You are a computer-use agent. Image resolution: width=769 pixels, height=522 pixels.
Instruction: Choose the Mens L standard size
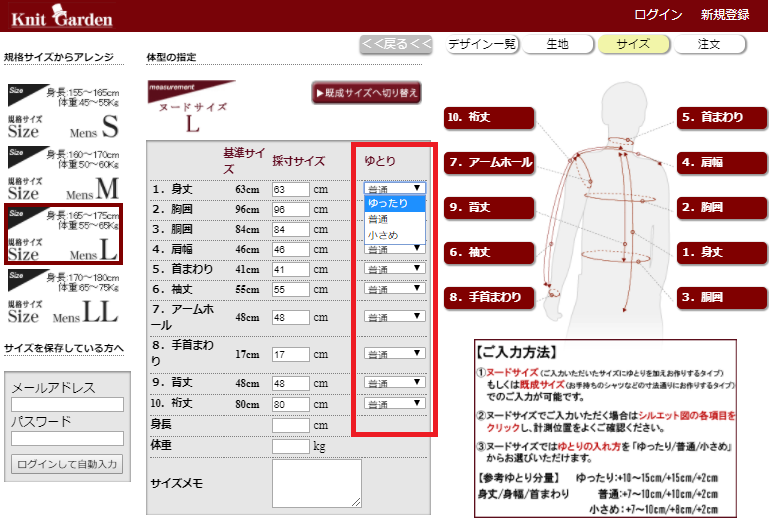coord(63,234)
